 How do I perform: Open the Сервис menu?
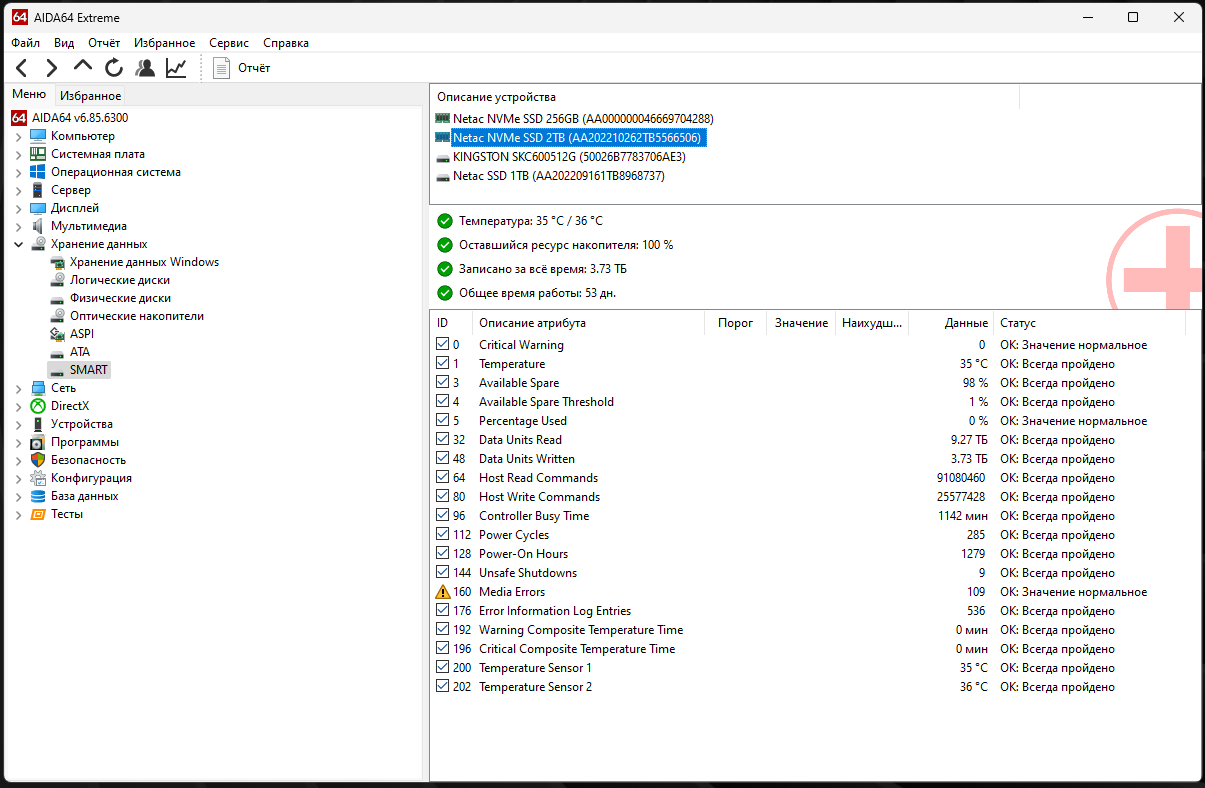click(229, 43)
